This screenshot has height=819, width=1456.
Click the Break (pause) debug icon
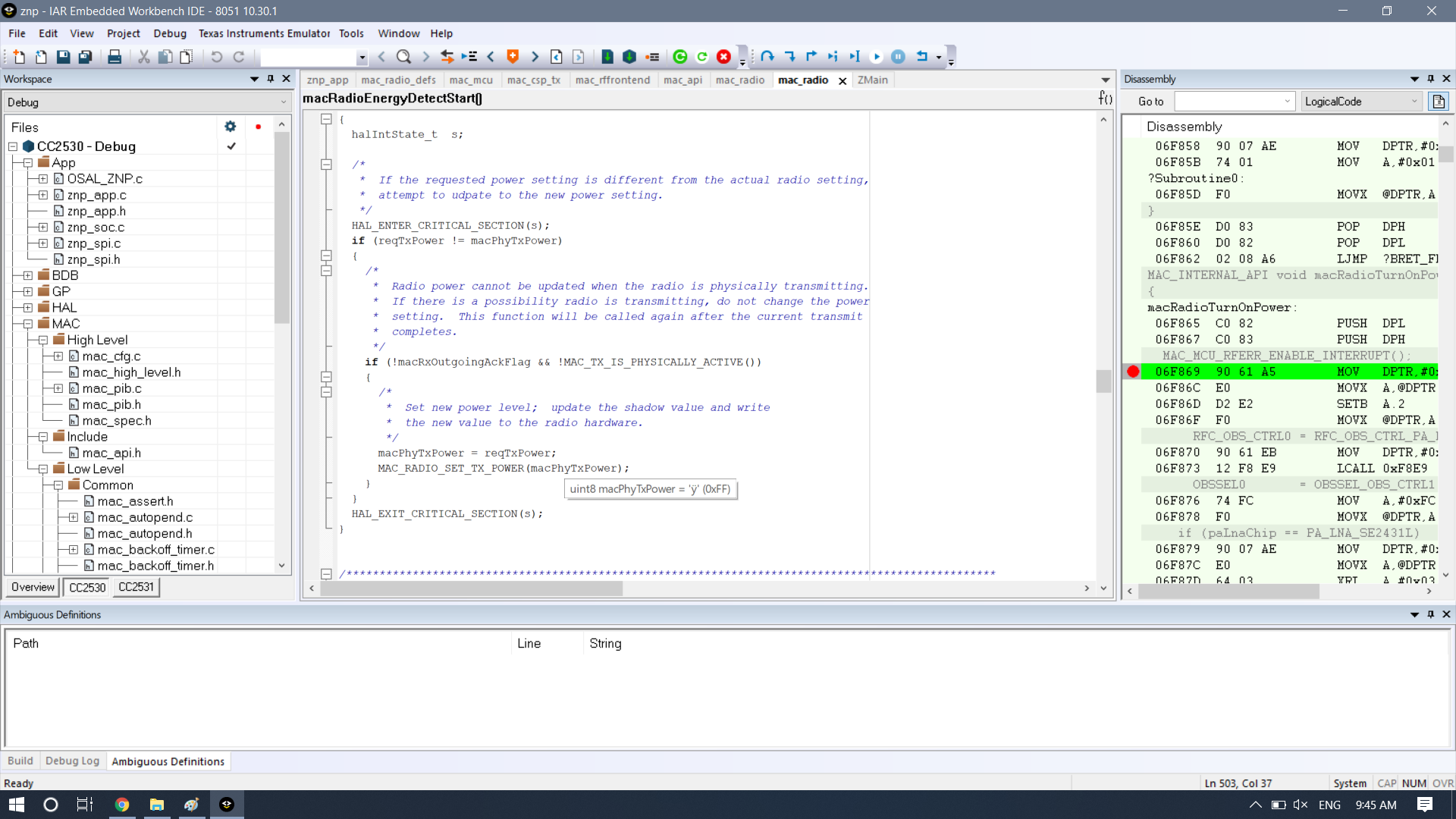[x=898, y=57]
